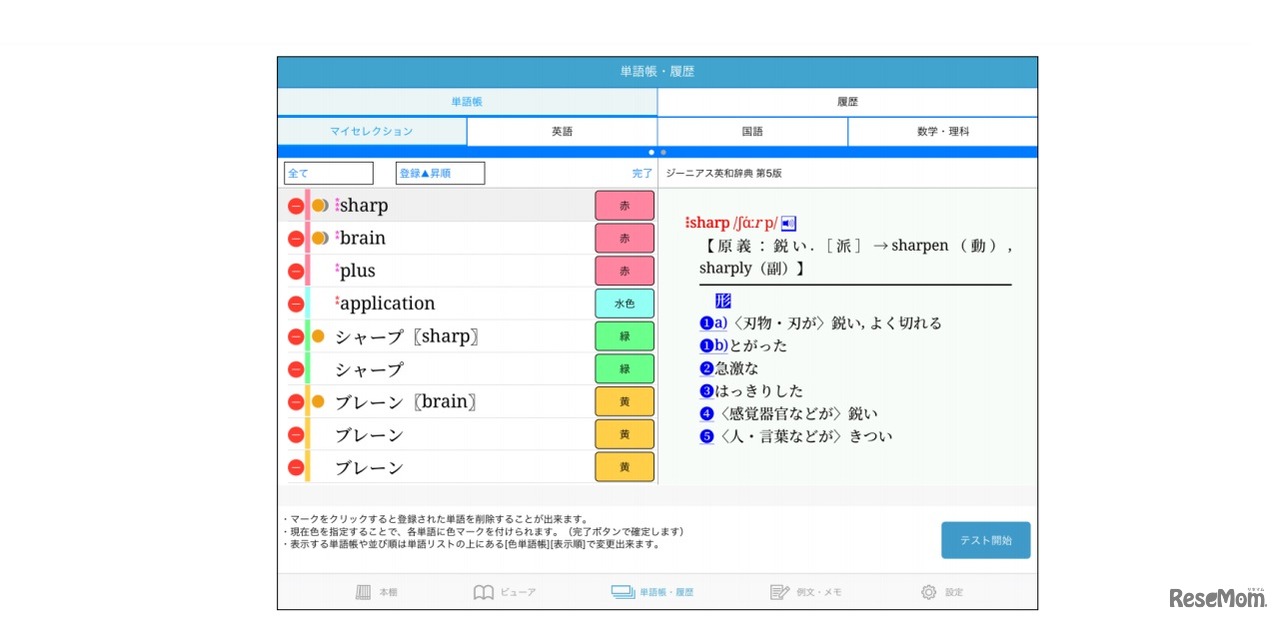Tap 緑 color button for シャープ〖sharp〗
Image resolution: width=1280 pixels, height=621 pixels.
625,337
